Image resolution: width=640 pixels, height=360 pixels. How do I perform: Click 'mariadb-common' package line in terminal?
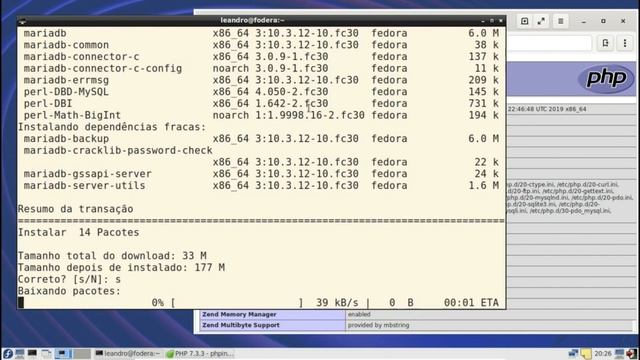[x=261, y=45]
